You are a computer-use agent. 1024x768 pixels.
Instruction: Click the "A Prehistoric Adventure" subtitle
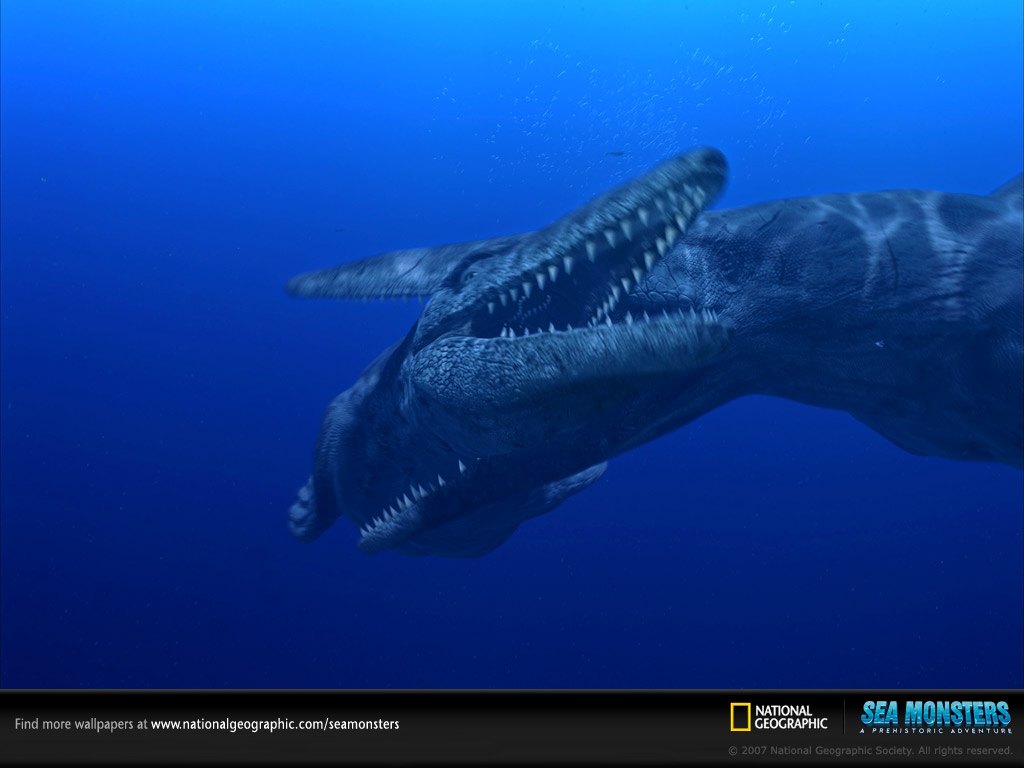pos(936,730)
